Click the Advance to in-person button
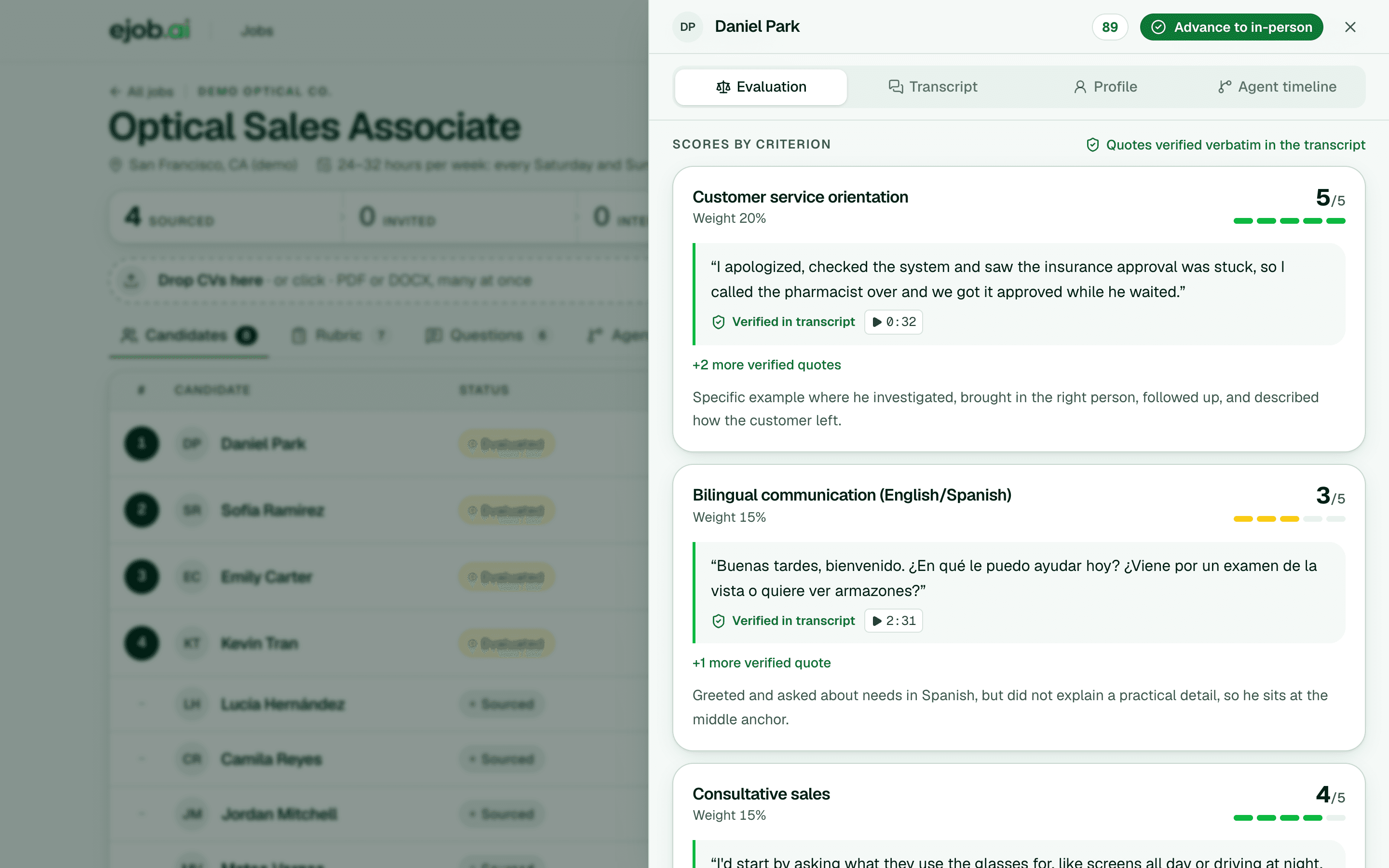 [1231, 27]
